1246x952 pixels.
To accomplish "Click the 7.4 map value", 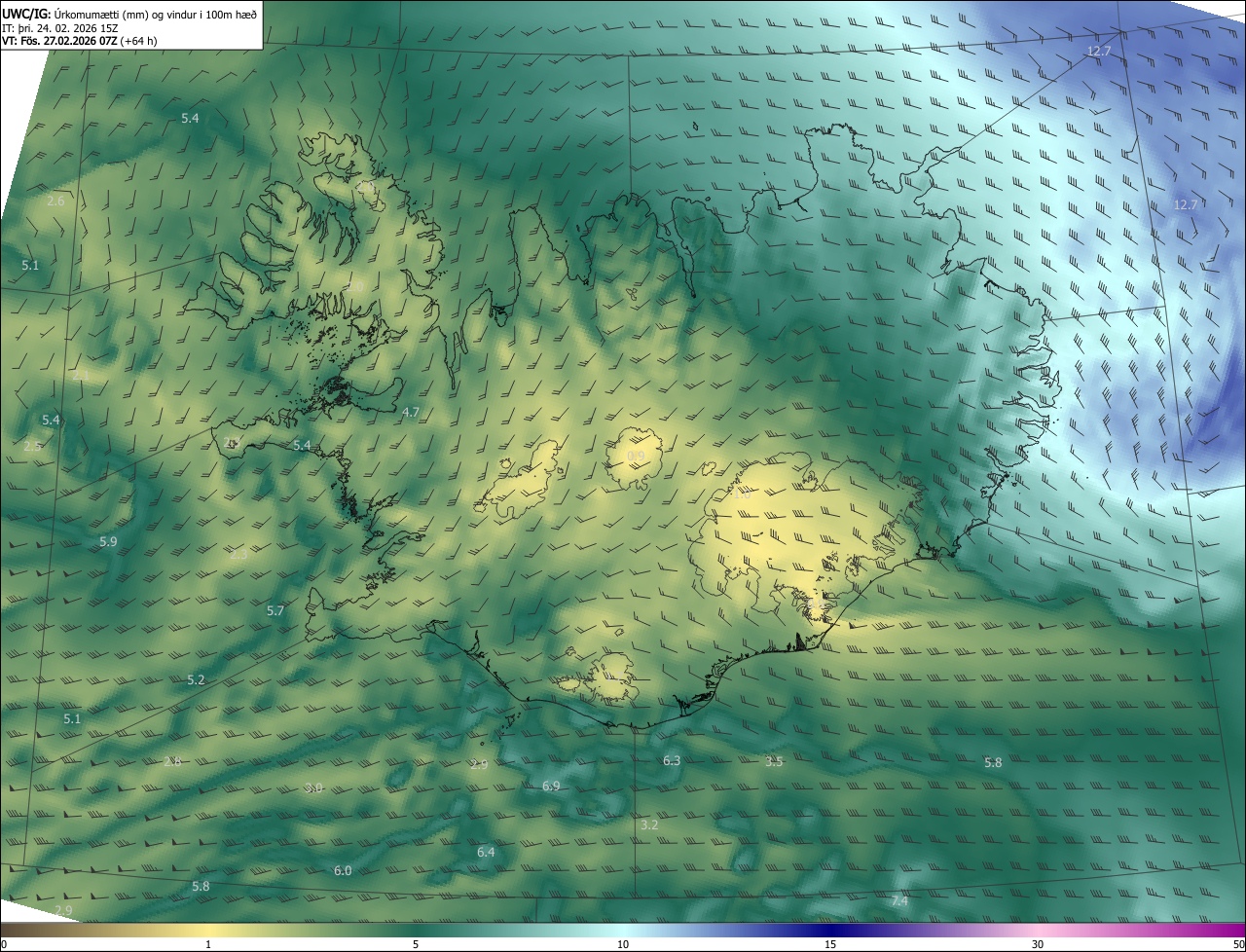I will click(x=899, y=901).
